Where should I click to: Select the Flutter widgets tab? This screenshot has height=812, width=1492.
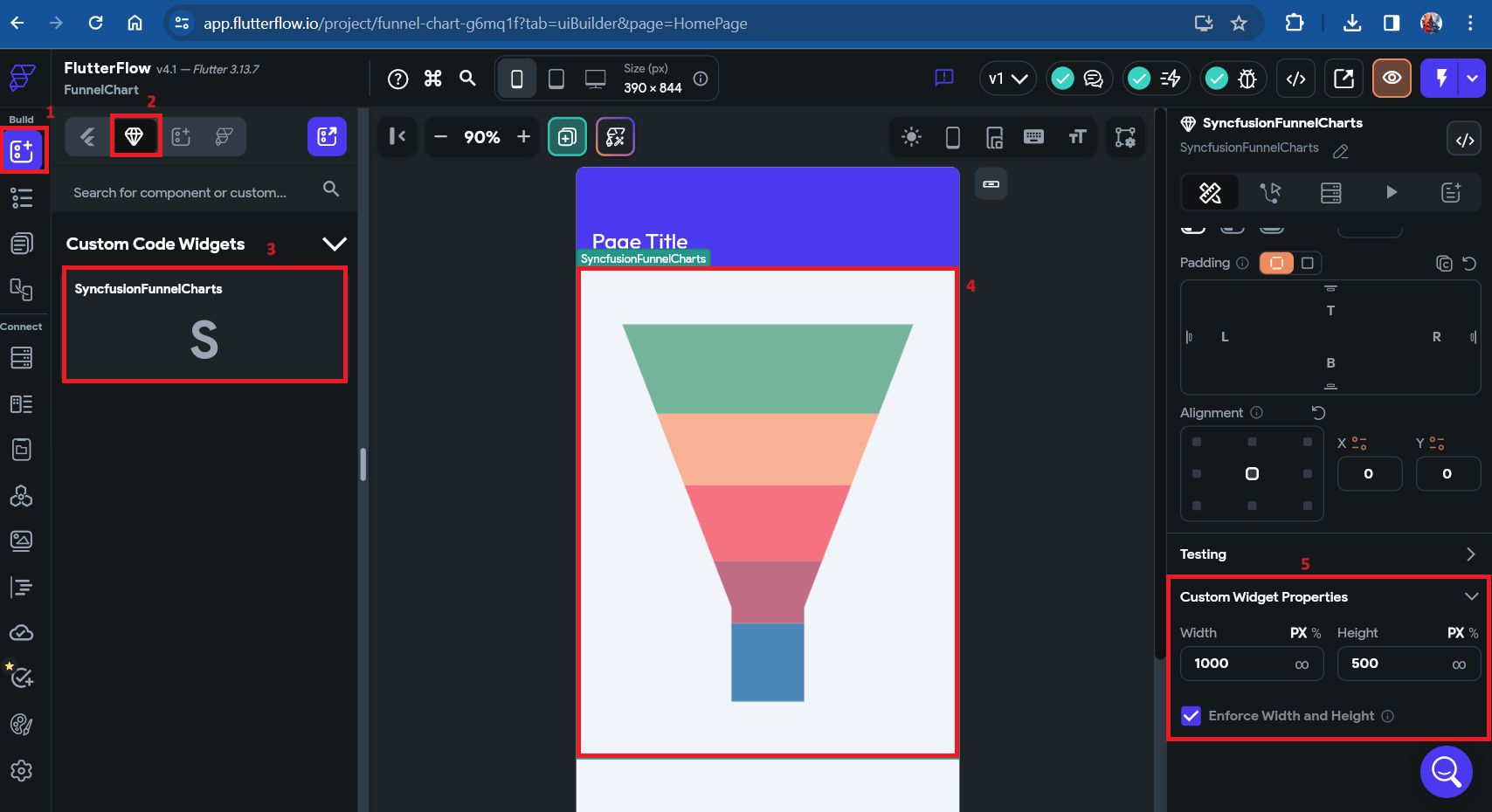click(88, 136)
